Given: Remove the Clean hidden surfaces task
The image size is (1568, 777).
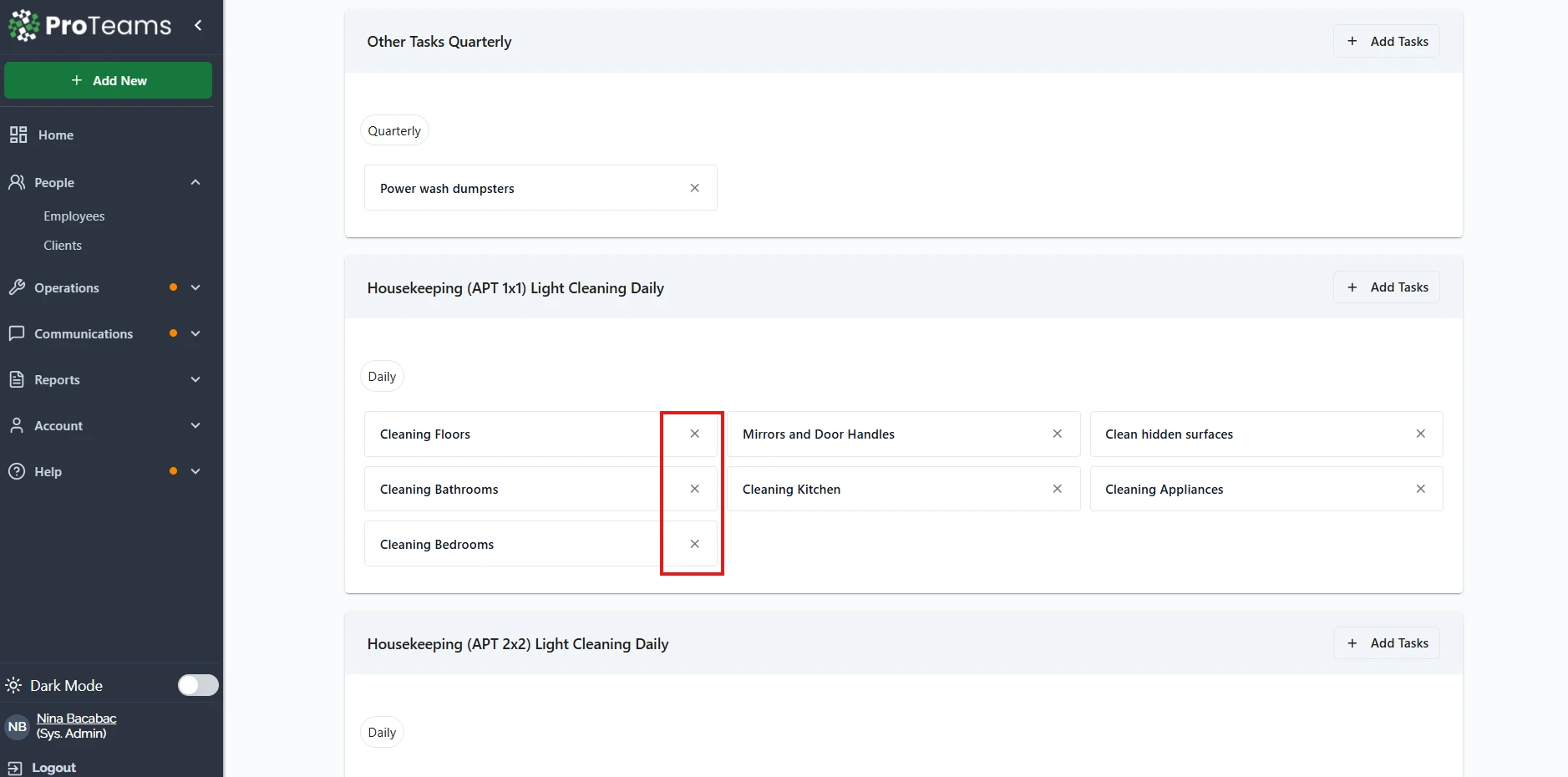Looking at the screenshot, I should coord(1420,434).
